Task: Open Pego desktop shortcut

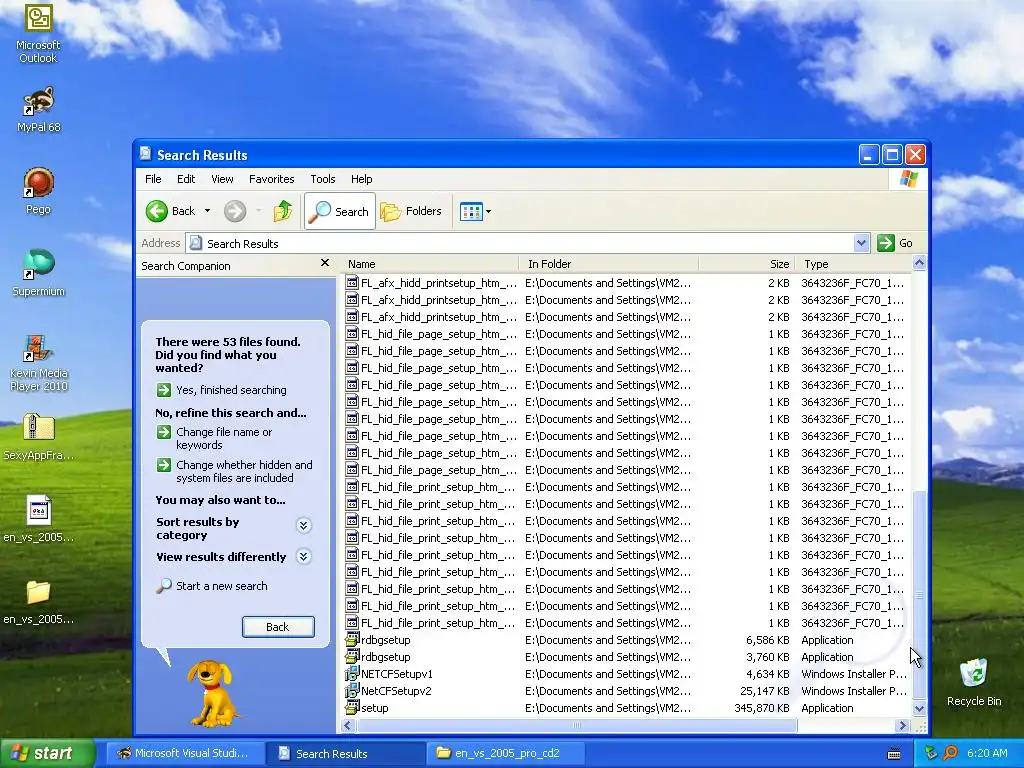Action: pyautogui.click(x=38, y=191)
